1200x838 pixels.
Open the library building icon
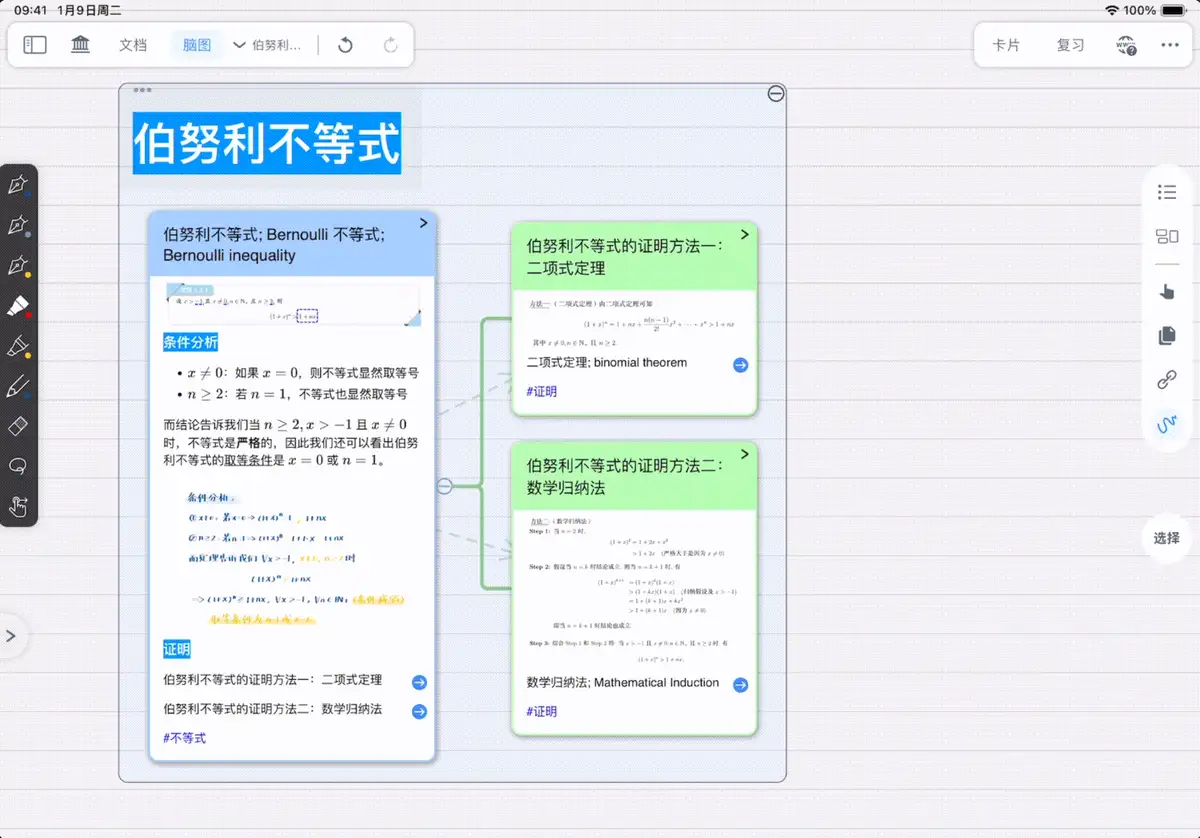tap(81, 45)
